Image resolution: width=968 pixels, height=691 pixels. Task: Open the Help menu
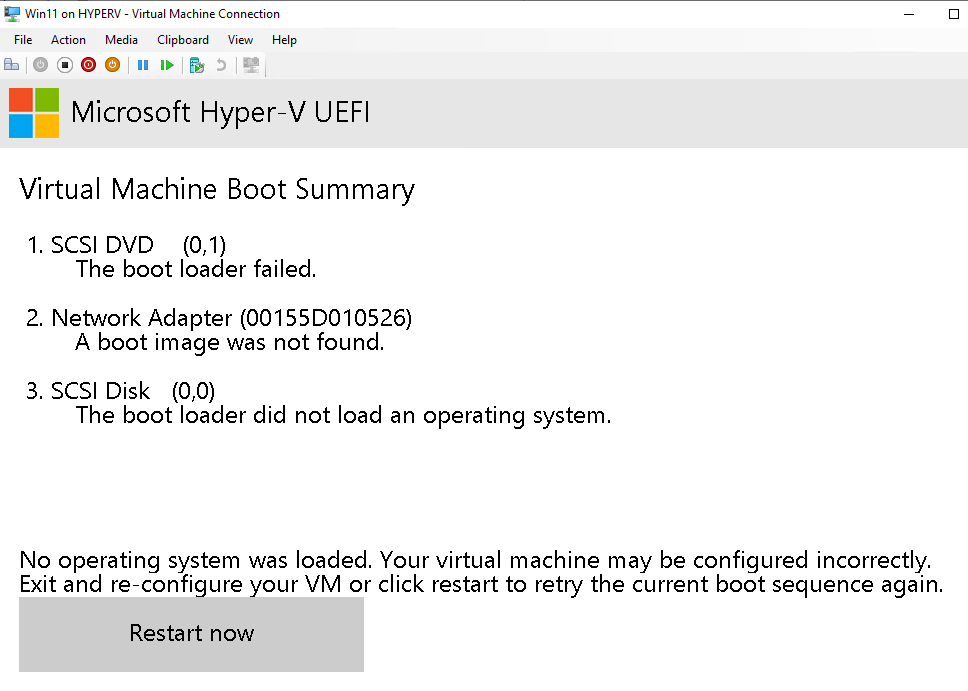pyautogui.click(x=284, y=40)
